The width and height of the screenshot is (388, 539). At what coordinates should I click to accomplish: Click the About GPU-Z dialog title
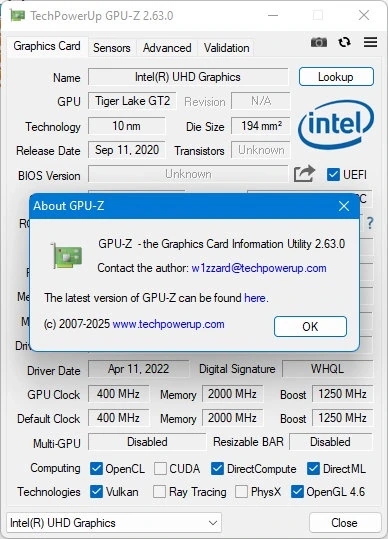(69, 206)
